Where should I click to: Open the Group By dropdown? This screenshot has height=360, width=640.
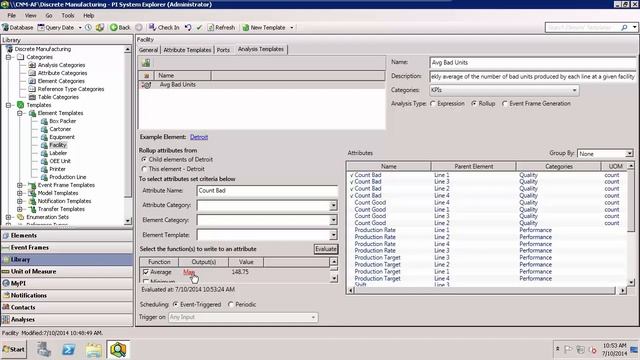[x=629, y=153]
